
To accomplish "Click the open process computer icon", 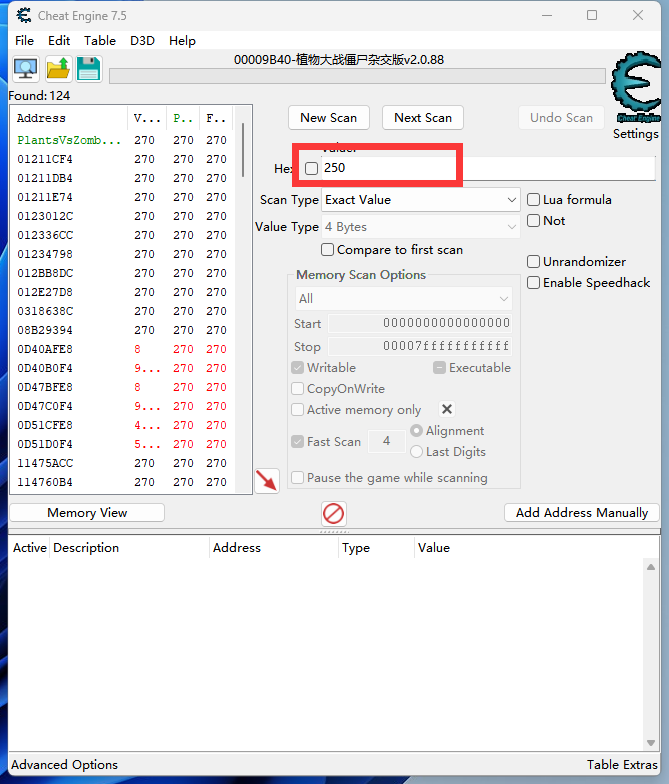I will (x=25, y=69).
